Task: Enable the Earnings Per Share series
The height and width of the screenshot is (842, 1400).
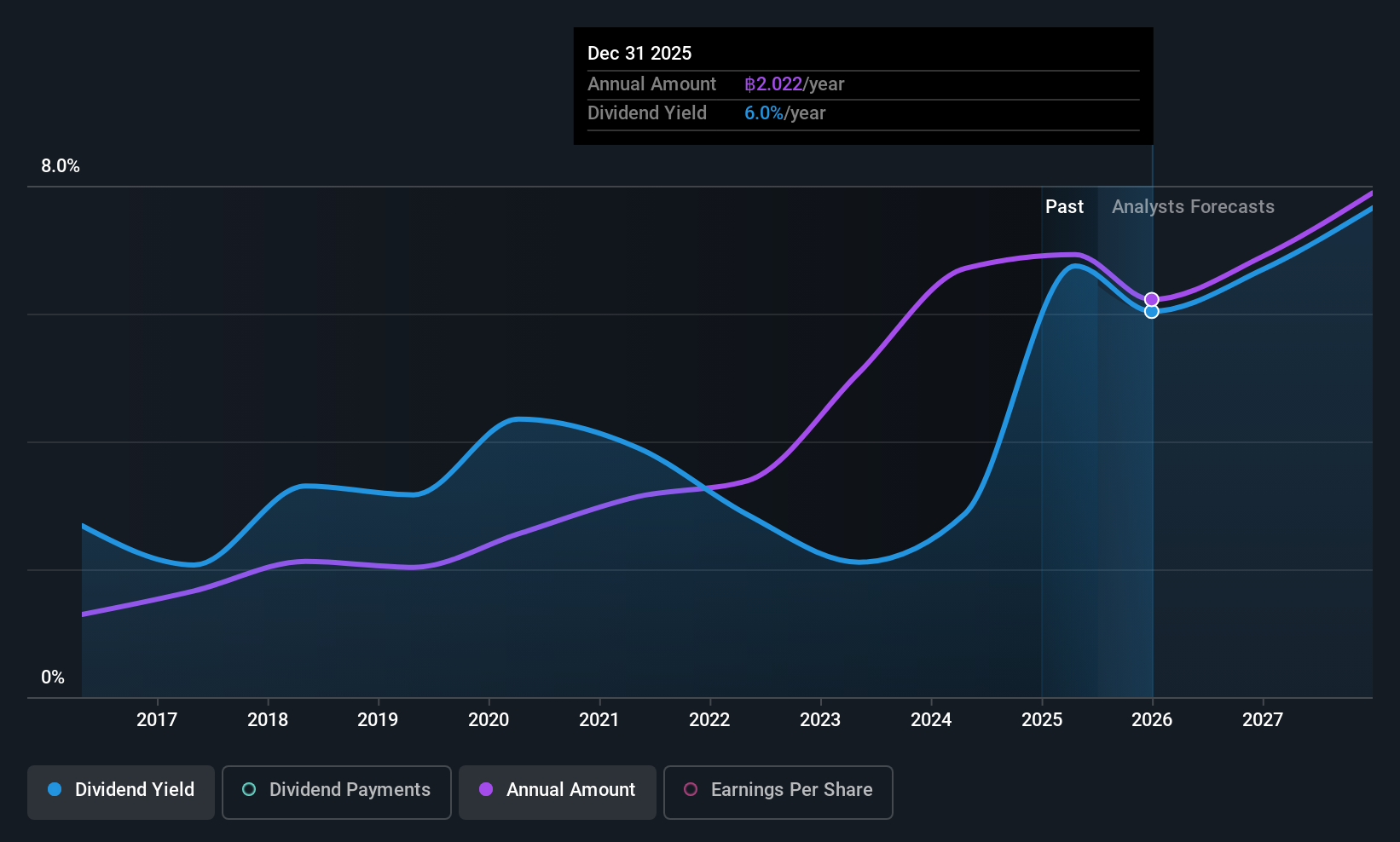Action: pyautogui.click(x=778, y=793)
